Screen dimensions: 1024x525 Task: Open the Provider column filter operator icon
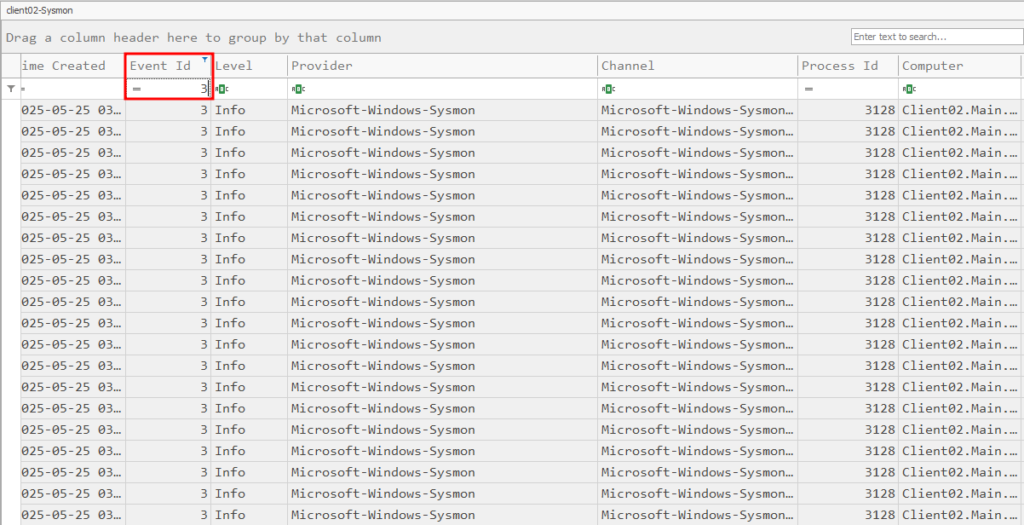pyautogui.click(x=298, y=89)
